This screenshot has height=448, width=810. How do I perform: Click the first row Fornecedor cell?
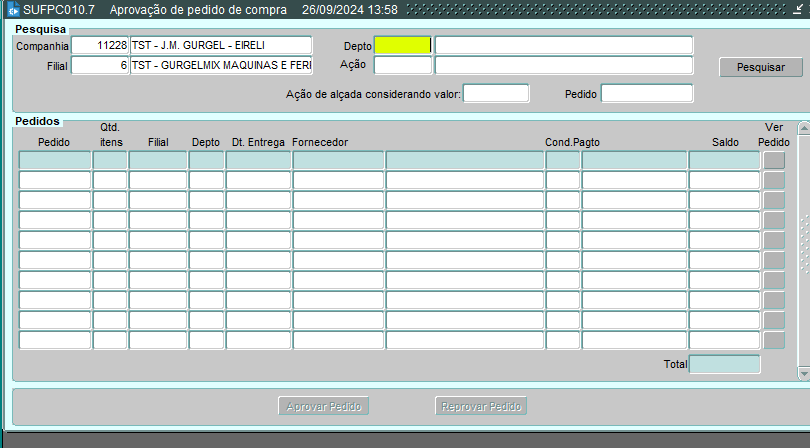tap(338, 160)
